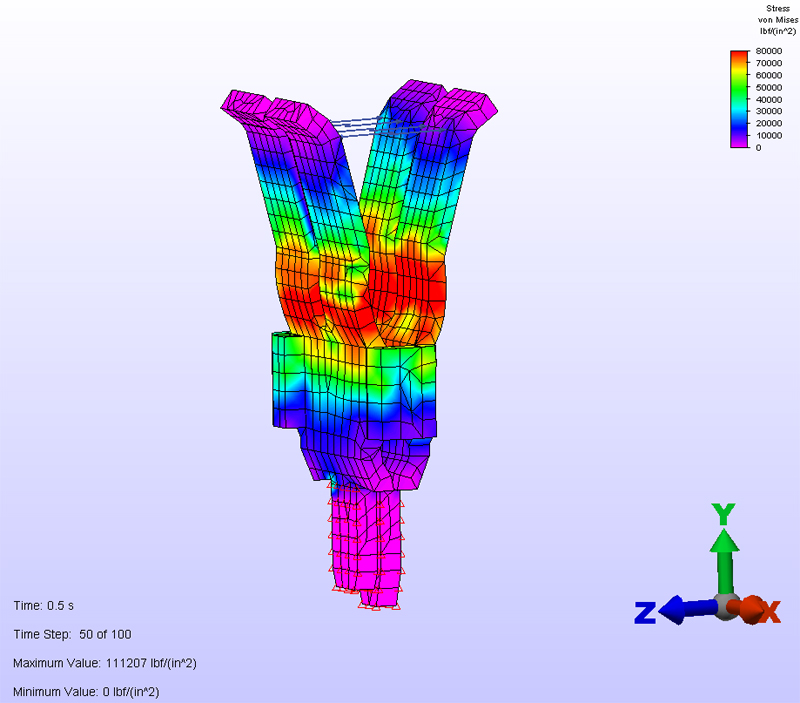Select the green Y axis letter
Screen dimensions: 800x703
click(724, 515)
